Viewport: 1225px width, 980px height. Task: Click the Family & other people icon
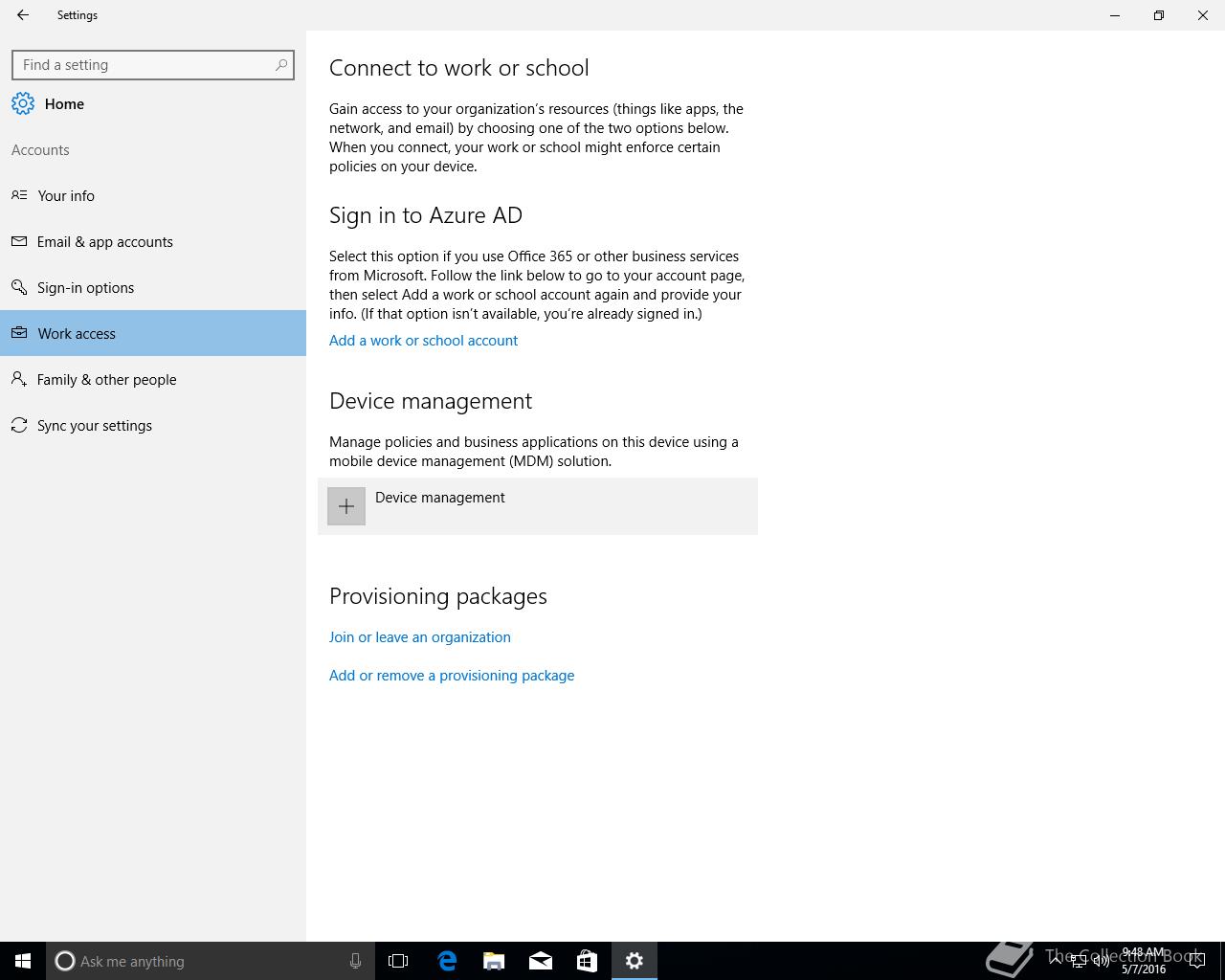tap(19, 379)
